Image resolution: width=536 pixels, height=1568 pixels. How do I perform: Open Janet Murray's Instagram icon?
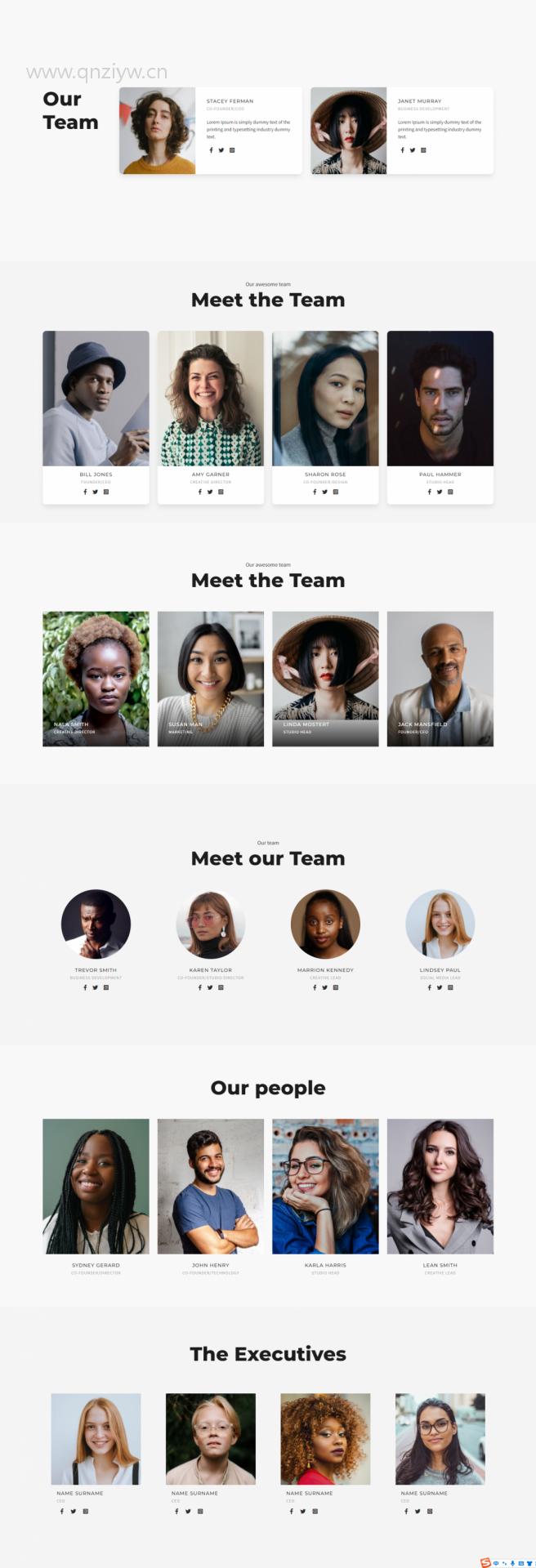coord(423,150)
